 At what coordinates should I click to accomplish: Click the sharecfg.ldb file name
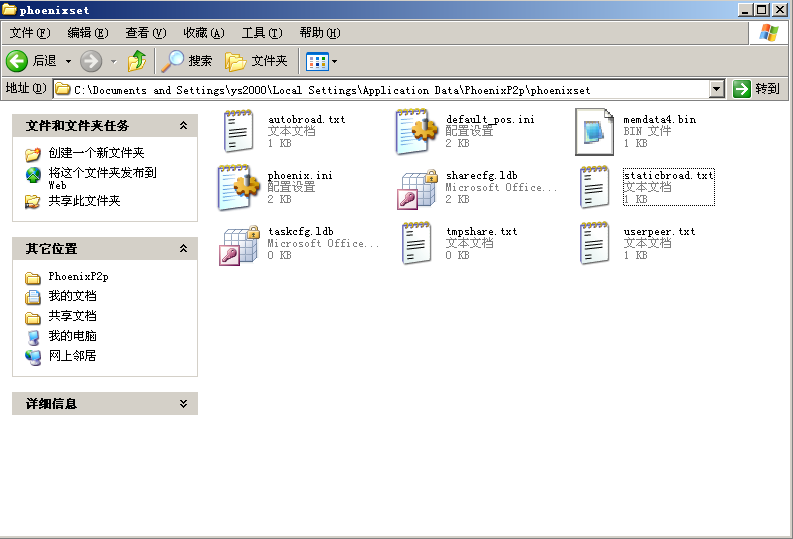click(481, 175)
